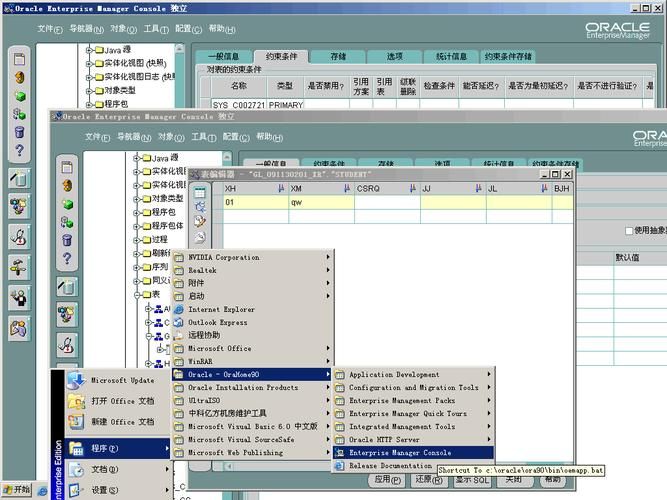667x500 pixels.
Task: Click the help question mark icon in back window sidebar
Action: (x=19, y=150)
